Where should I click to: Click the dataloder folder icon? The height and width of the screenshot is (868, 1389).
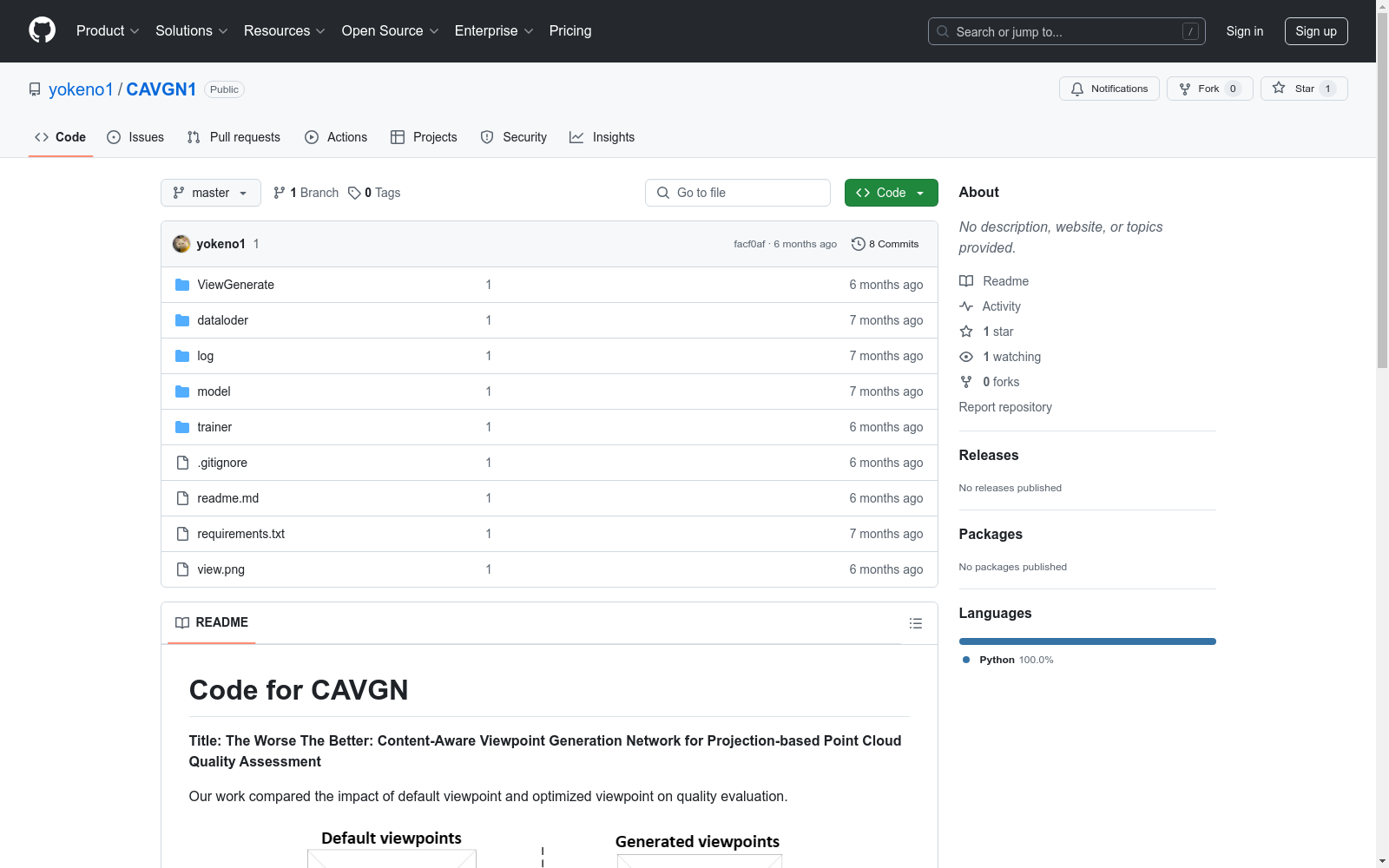pyautogui.click(x=182, y=320)
